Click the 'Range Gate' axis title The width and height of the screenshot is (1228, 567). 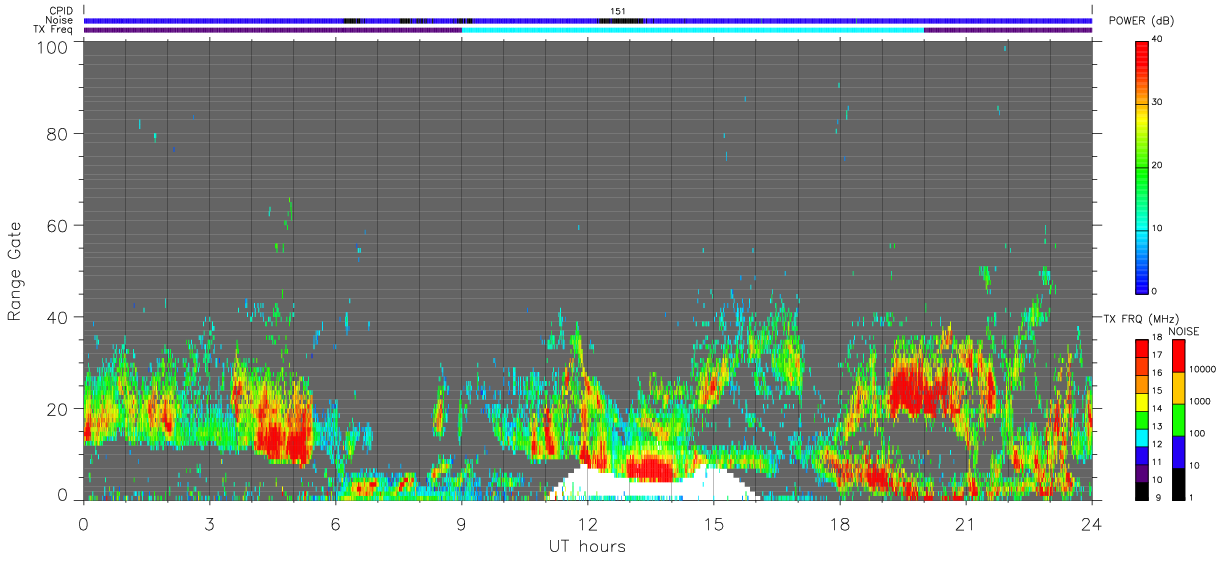(x=15, y=271)
